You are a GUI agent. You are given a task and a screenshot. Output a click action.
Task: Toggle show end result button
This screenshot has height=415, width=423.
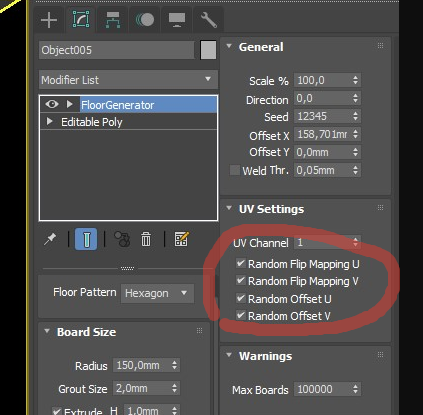point(86,239)
